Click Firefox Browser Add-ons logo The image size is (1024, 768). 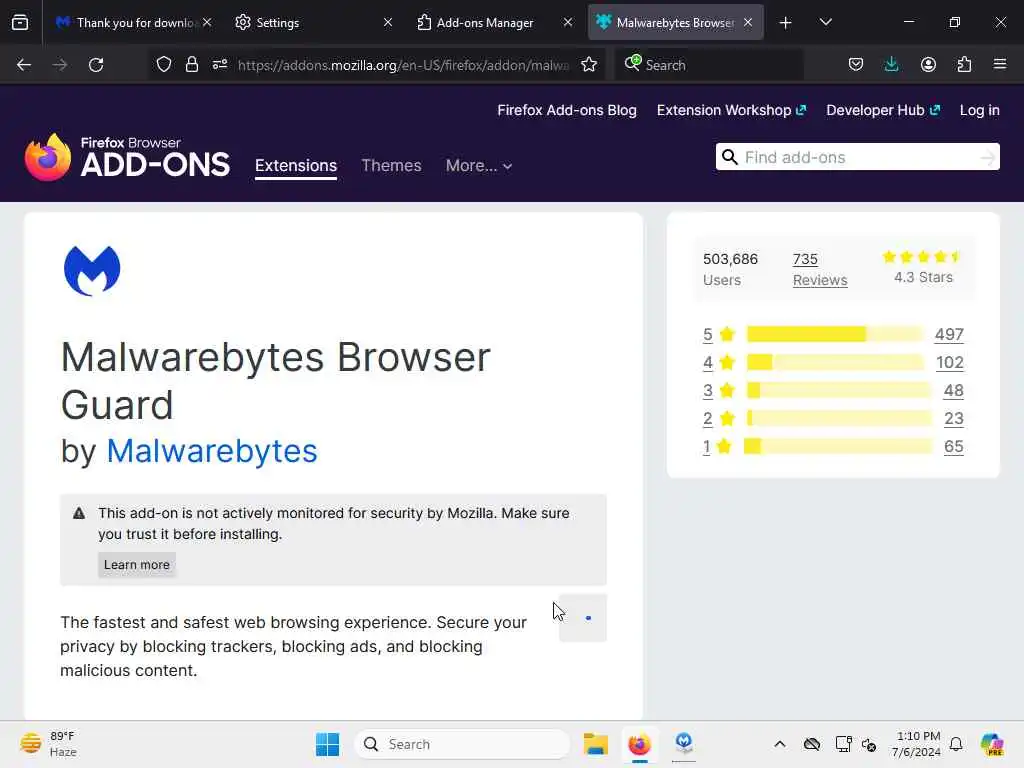127,157
